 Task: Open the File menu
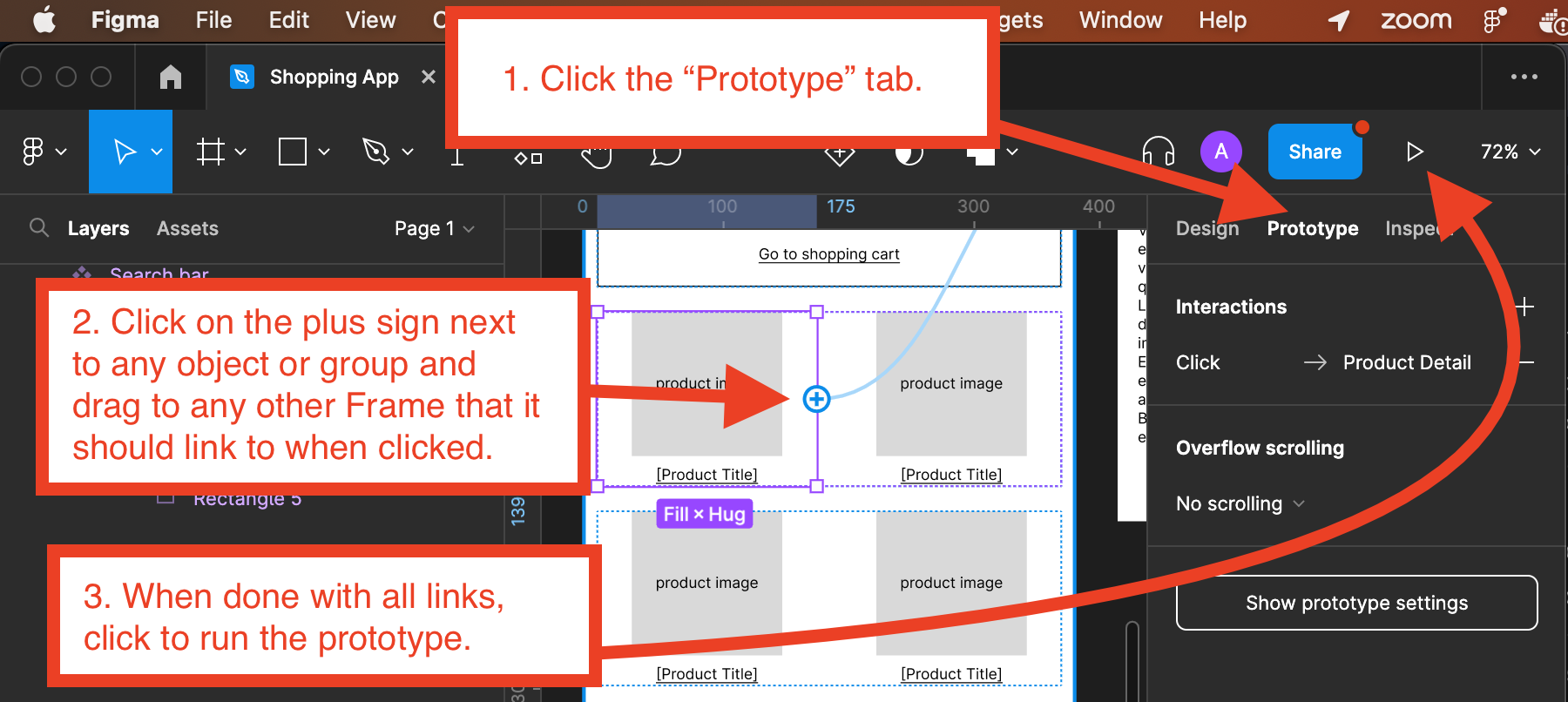(213, 20)
